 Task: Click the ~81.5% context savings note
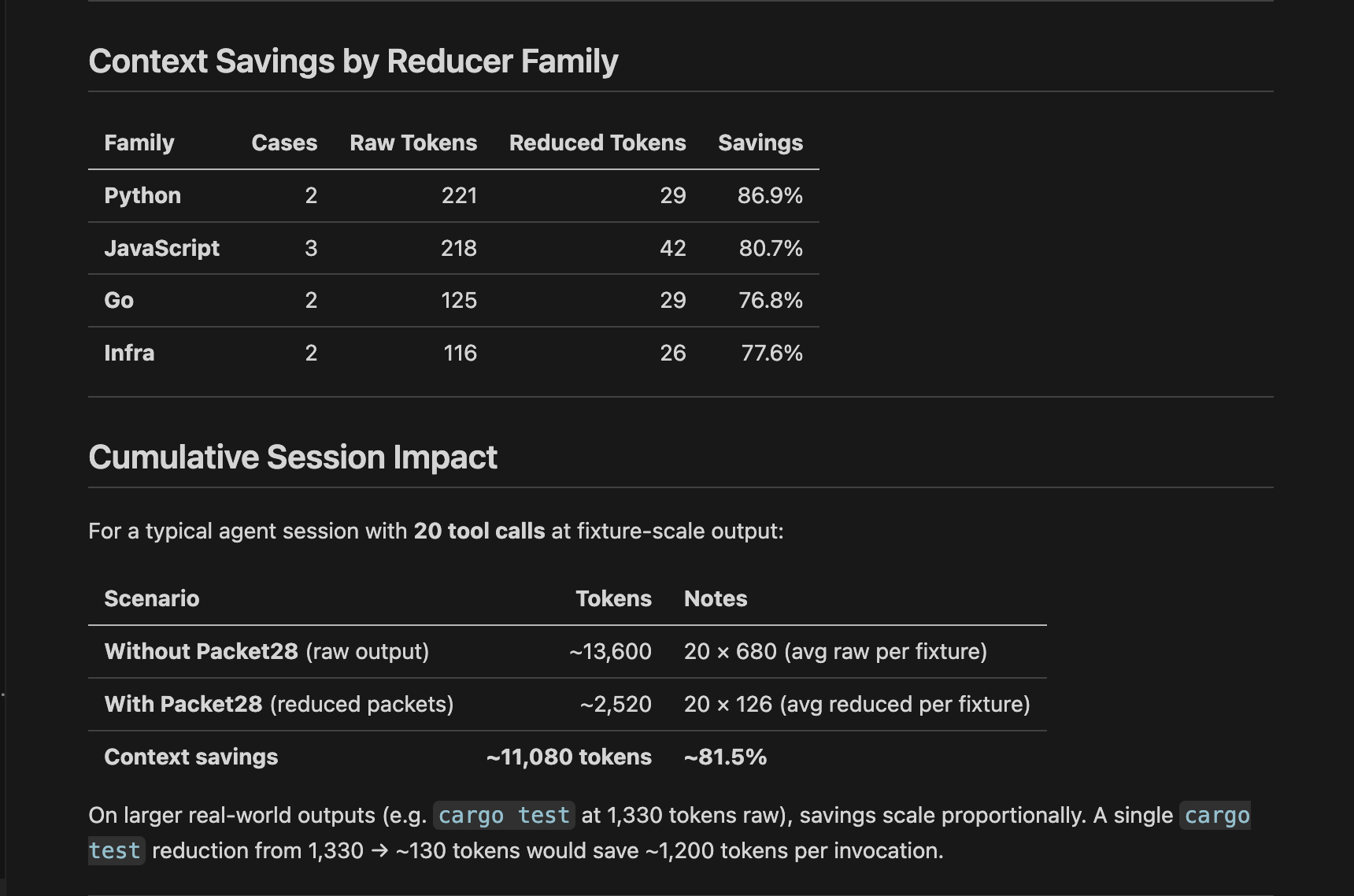point(725,757)
